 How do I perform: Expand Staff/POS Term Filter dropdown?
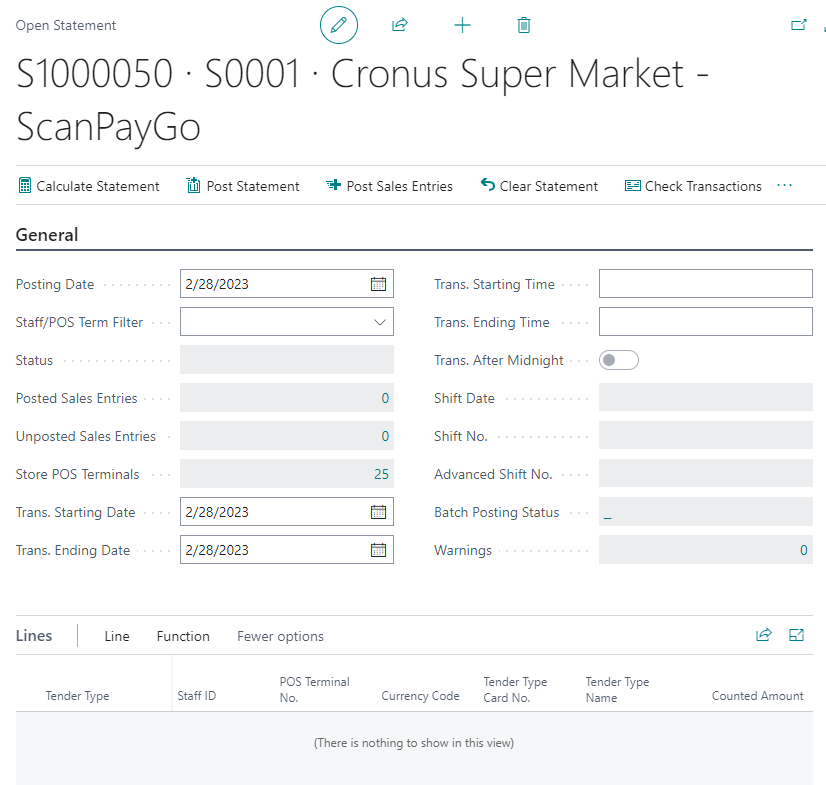coord(379,322)
